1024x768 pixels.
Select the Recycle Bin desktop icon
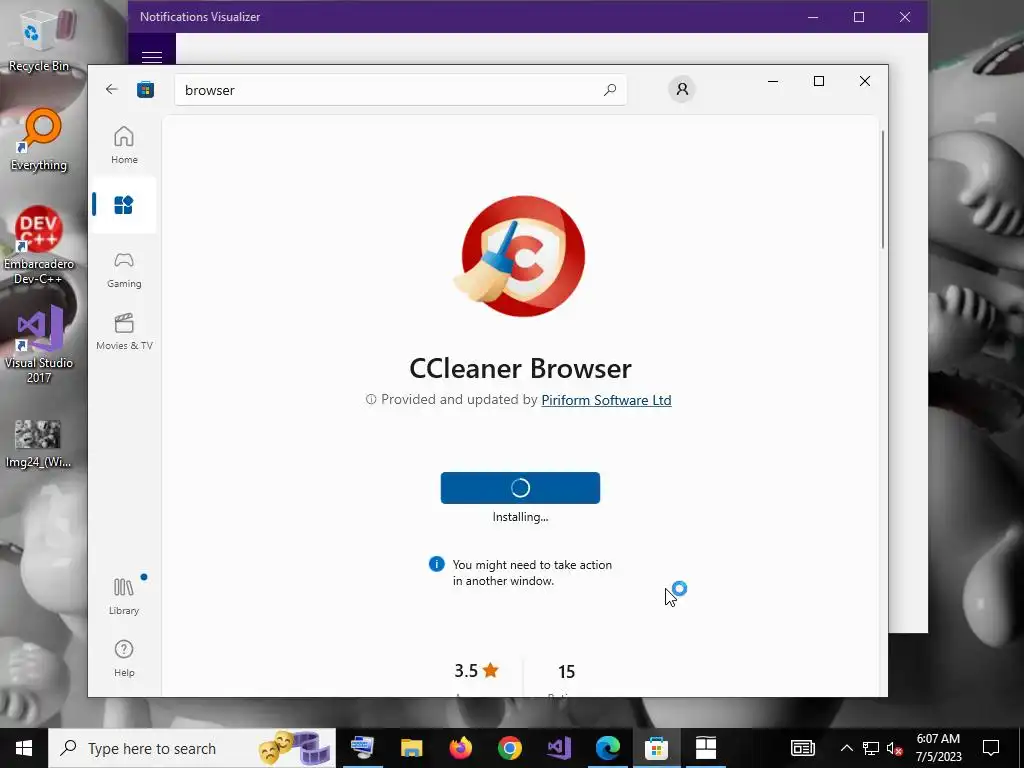click(39, 40)
